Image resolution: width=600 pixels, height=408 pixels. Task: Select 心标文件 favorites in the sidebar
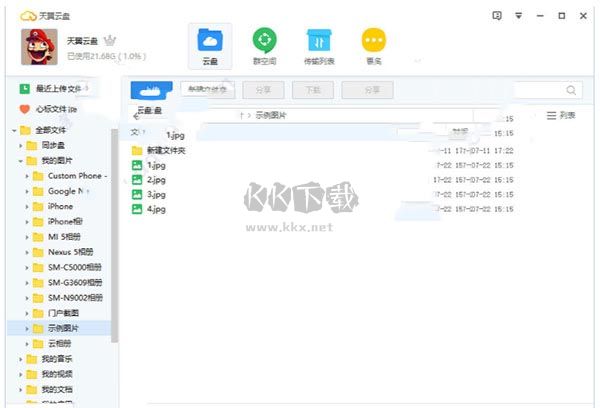coord(54,109)
